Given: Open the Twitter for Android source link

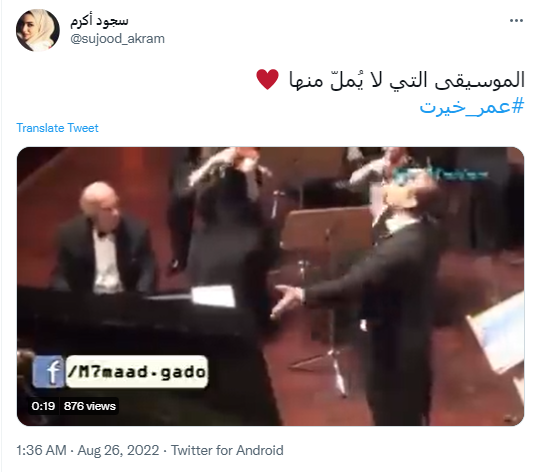Looking at the screenshot, I should [x=227, y=450].
